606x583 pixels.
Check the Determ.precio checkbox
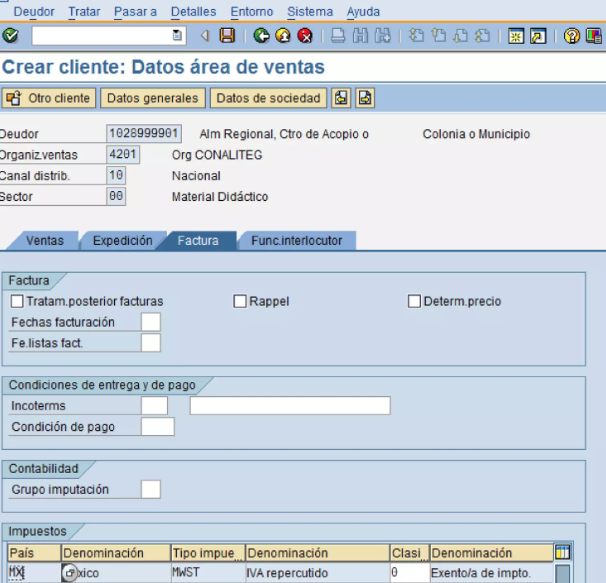click(x=414, y=301)
